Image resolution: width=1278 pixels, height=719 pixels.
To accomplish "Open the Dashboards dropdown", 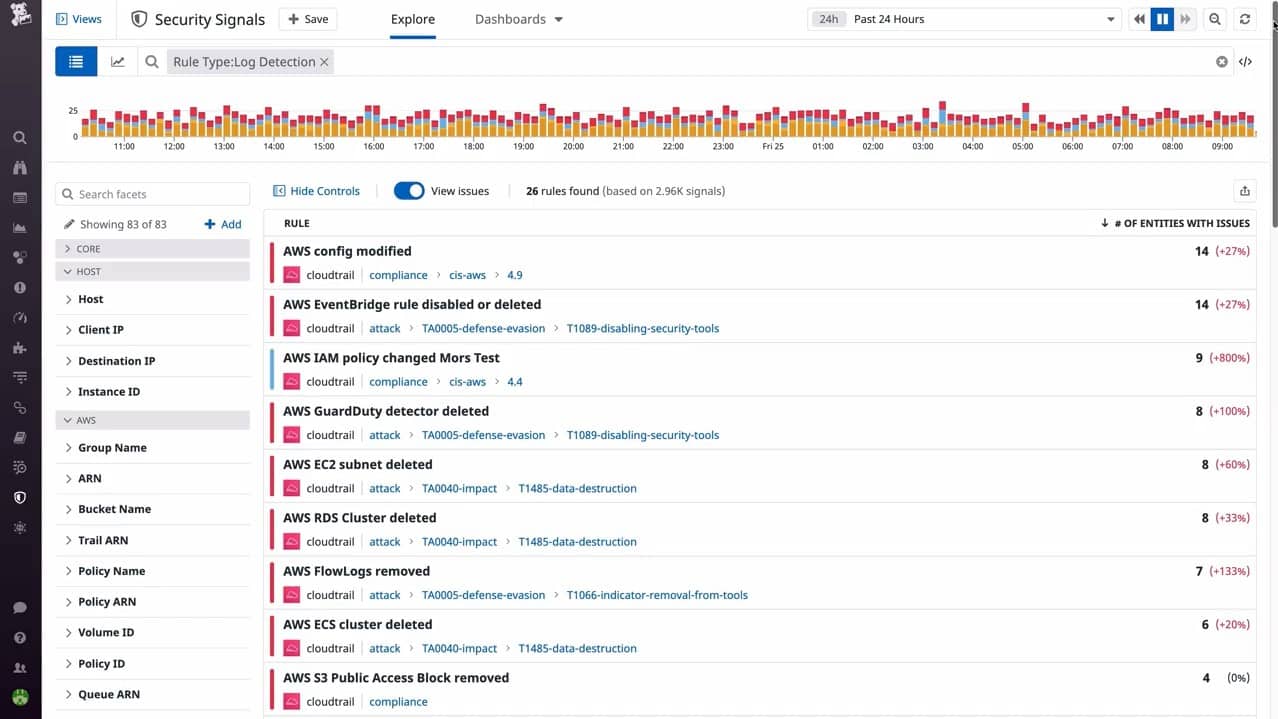I will coord(519,19).
